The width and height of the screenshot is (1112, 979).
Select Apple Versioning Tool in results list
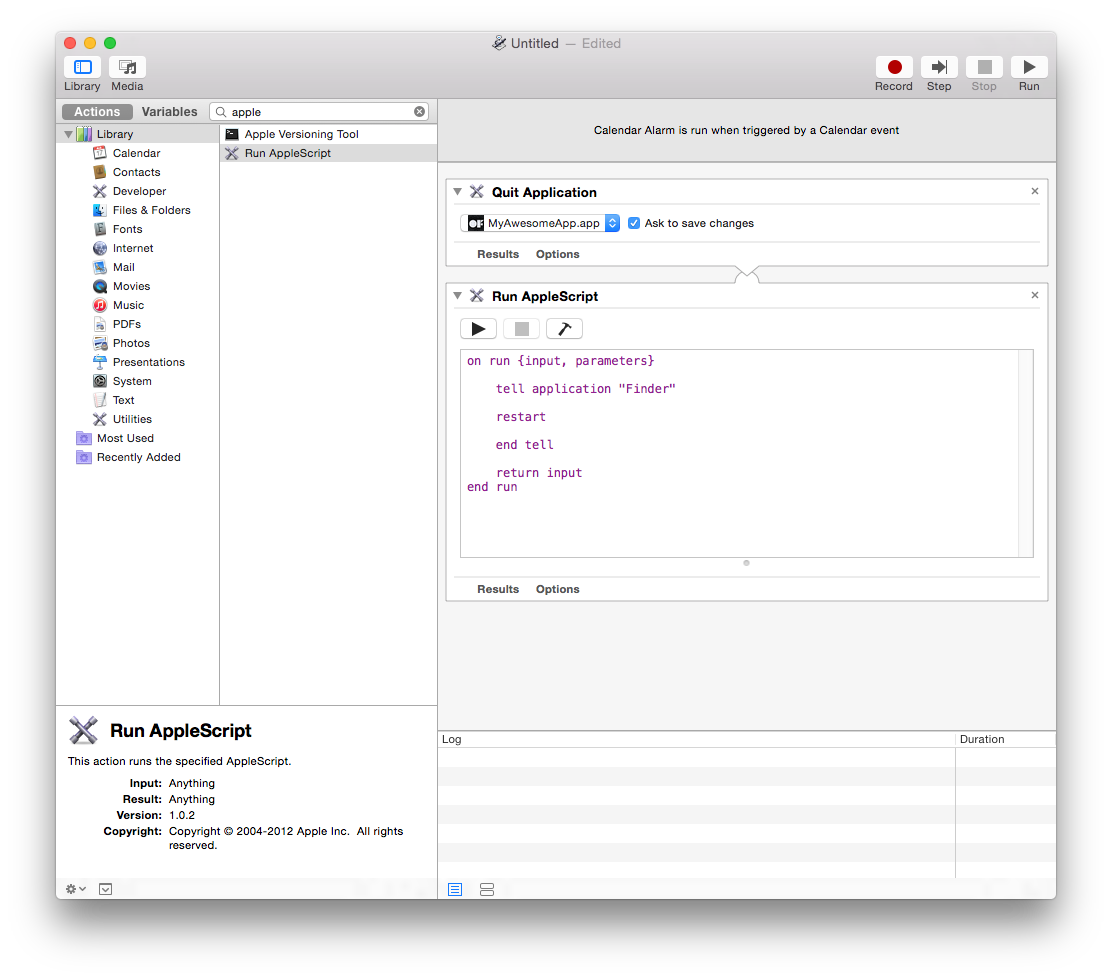coord(328,134)
